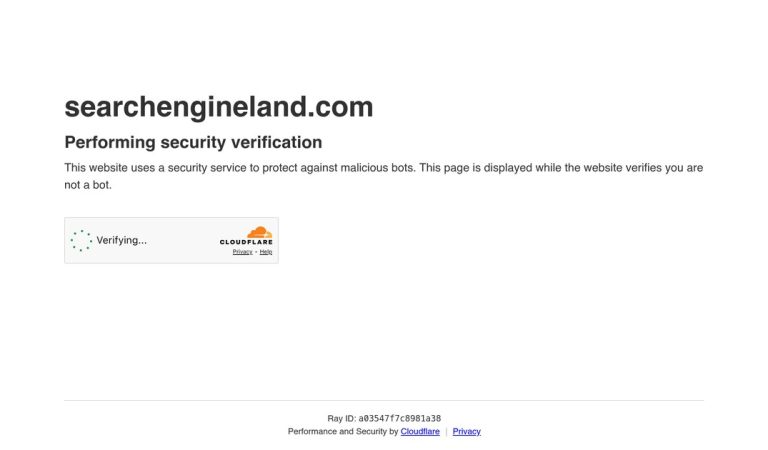The image size is (768, 450).
Task: Click the "Verifying..." status text
Action: (121, 240)
